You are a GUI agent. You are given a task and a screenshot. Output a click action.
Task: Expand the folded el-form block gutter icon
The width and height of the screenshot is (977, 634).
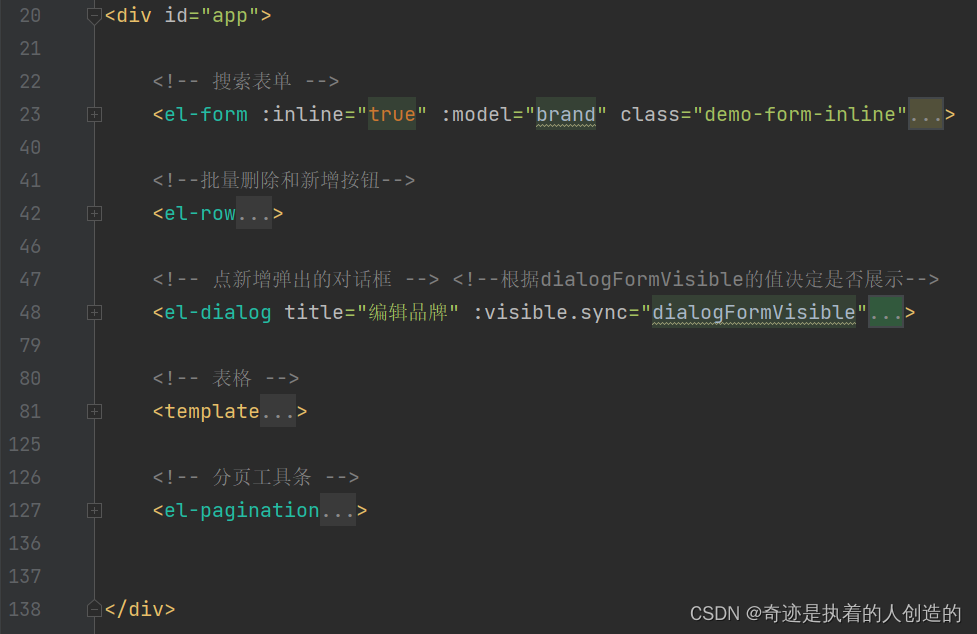click(94, 115)
